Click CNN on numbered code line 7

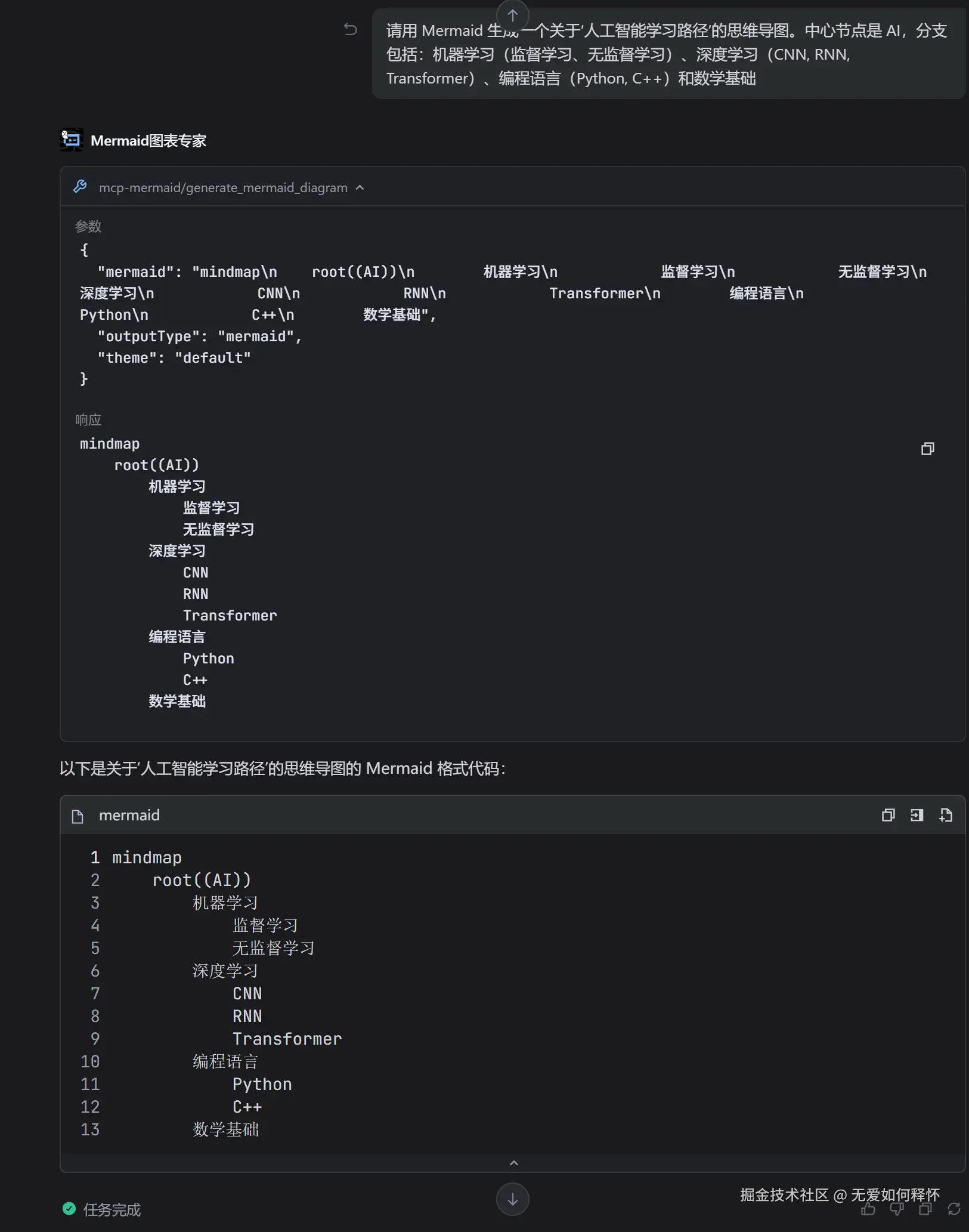(x=247, y=994)
